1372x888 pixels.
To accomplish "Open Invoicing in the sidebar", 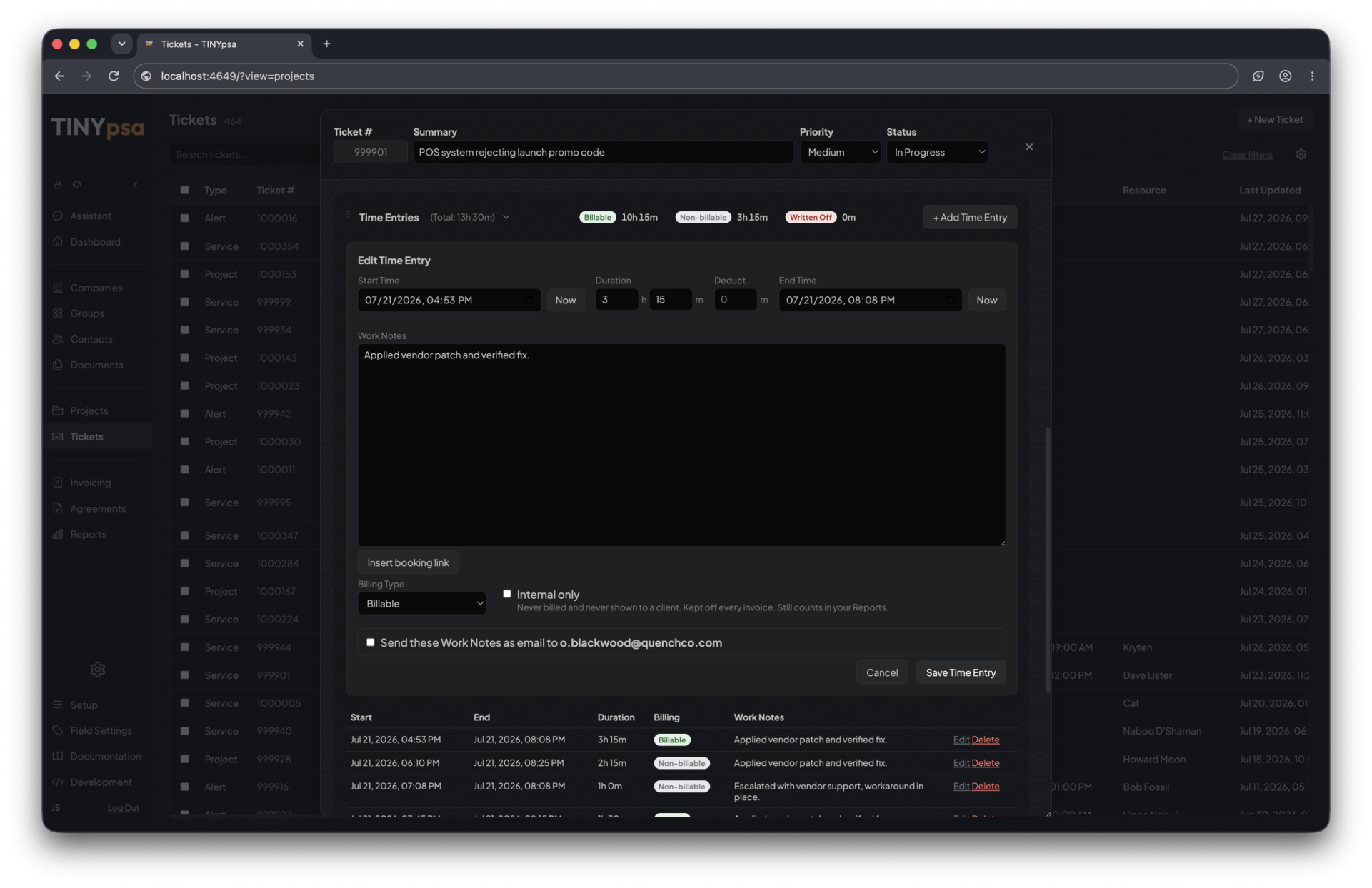I will click(90, 483).
